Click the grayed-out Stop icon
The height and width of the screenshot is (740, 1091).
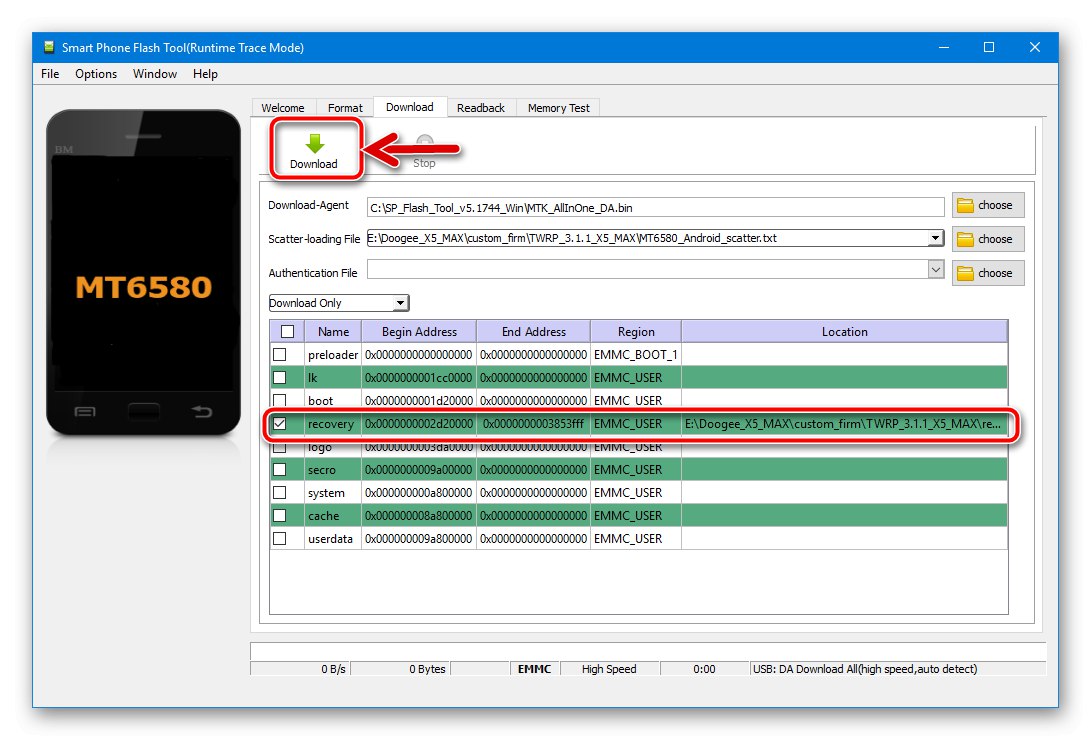click(x=424, y=140)
